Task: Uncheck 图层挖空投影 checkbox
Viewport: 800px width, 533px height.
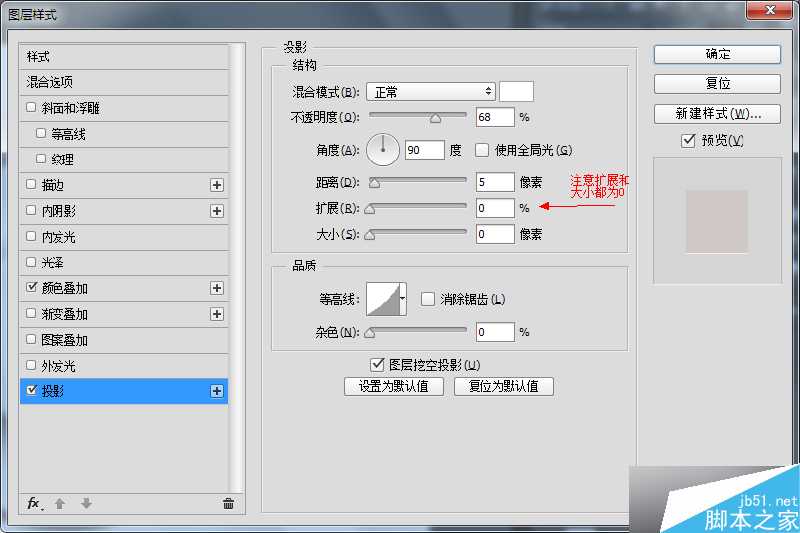Action: 377,365
